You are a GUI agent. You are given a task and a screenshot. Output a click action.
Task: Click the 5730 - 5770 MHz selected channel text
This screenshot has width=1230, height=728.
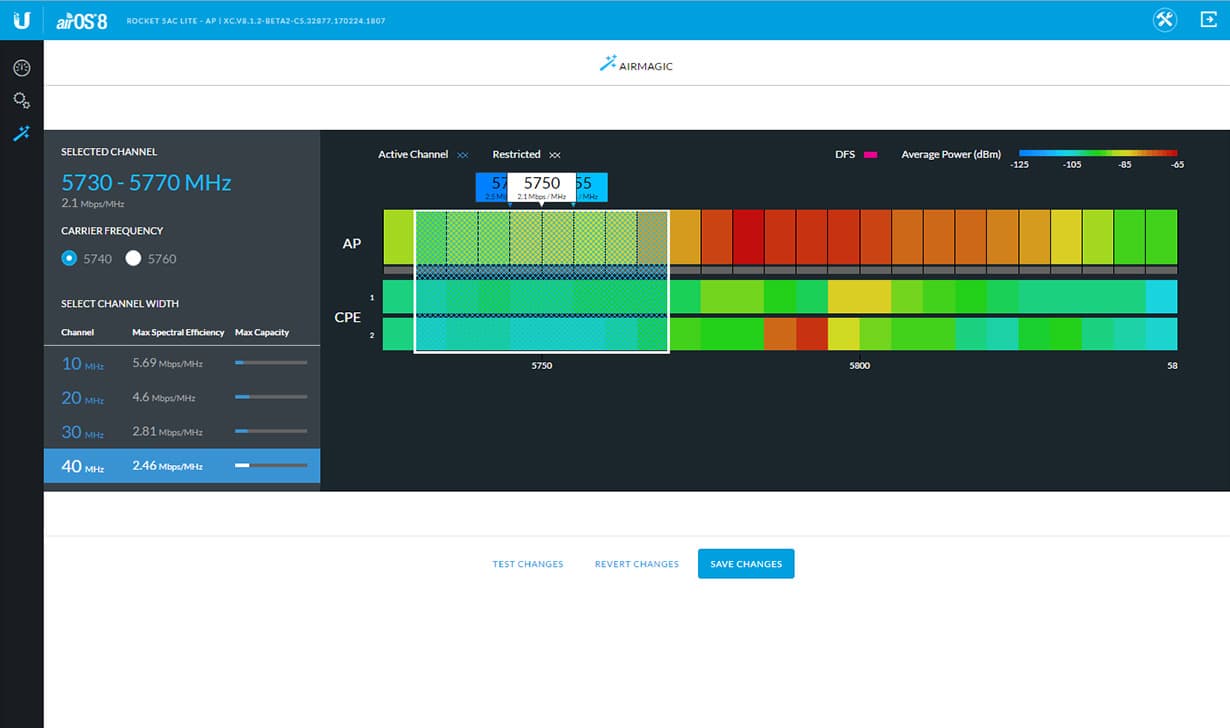click(146, 183)
